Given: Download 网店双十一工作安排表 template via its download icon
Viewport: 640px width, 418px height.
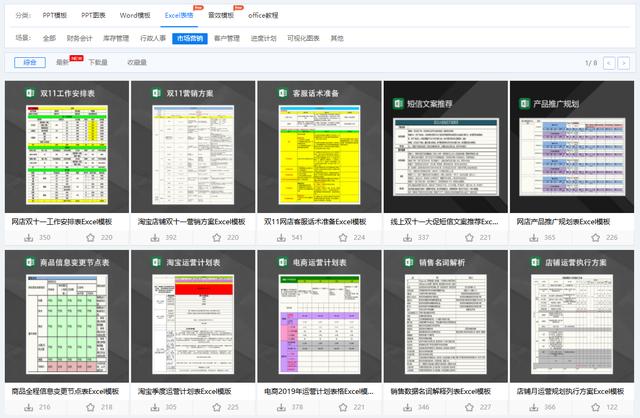Looking at the screenshot, I should (x=29, y=238).
